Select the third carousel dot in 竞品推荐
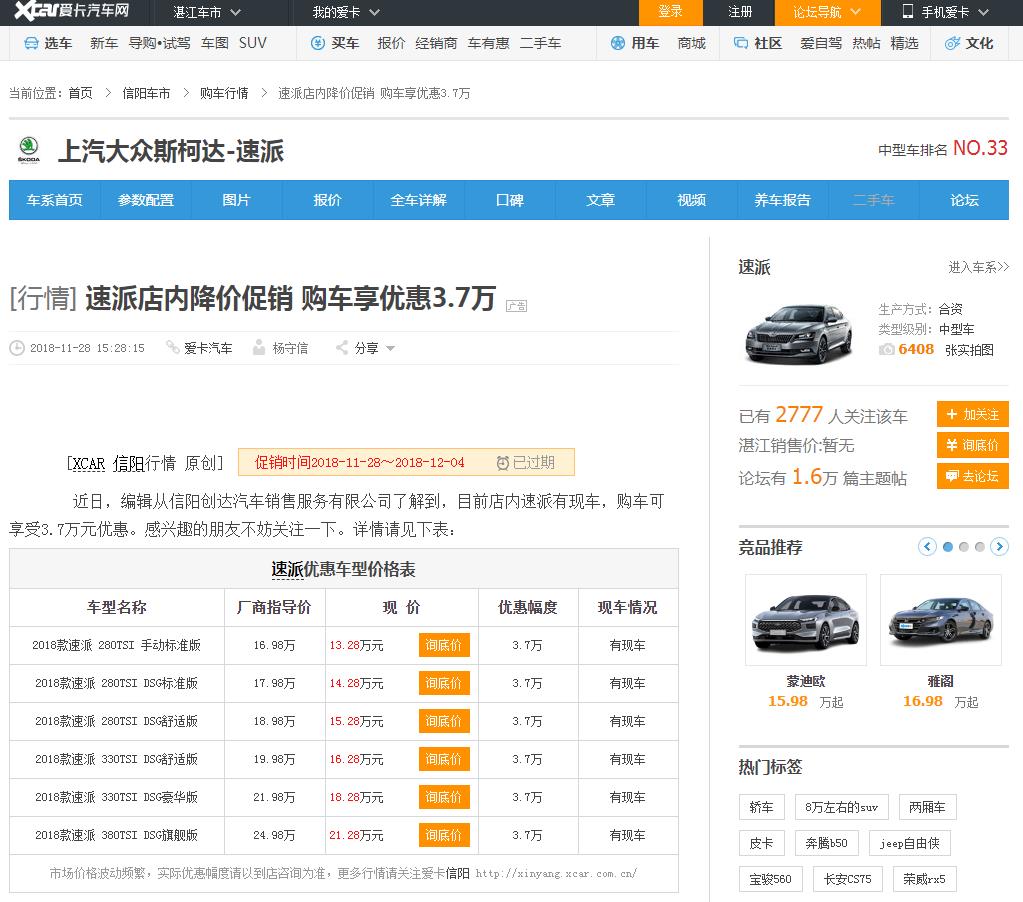 [x=979, y=547]
